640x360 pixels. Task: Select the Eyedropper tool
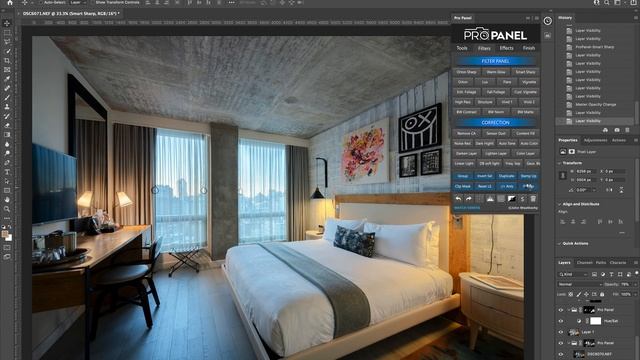coord(7,79)
